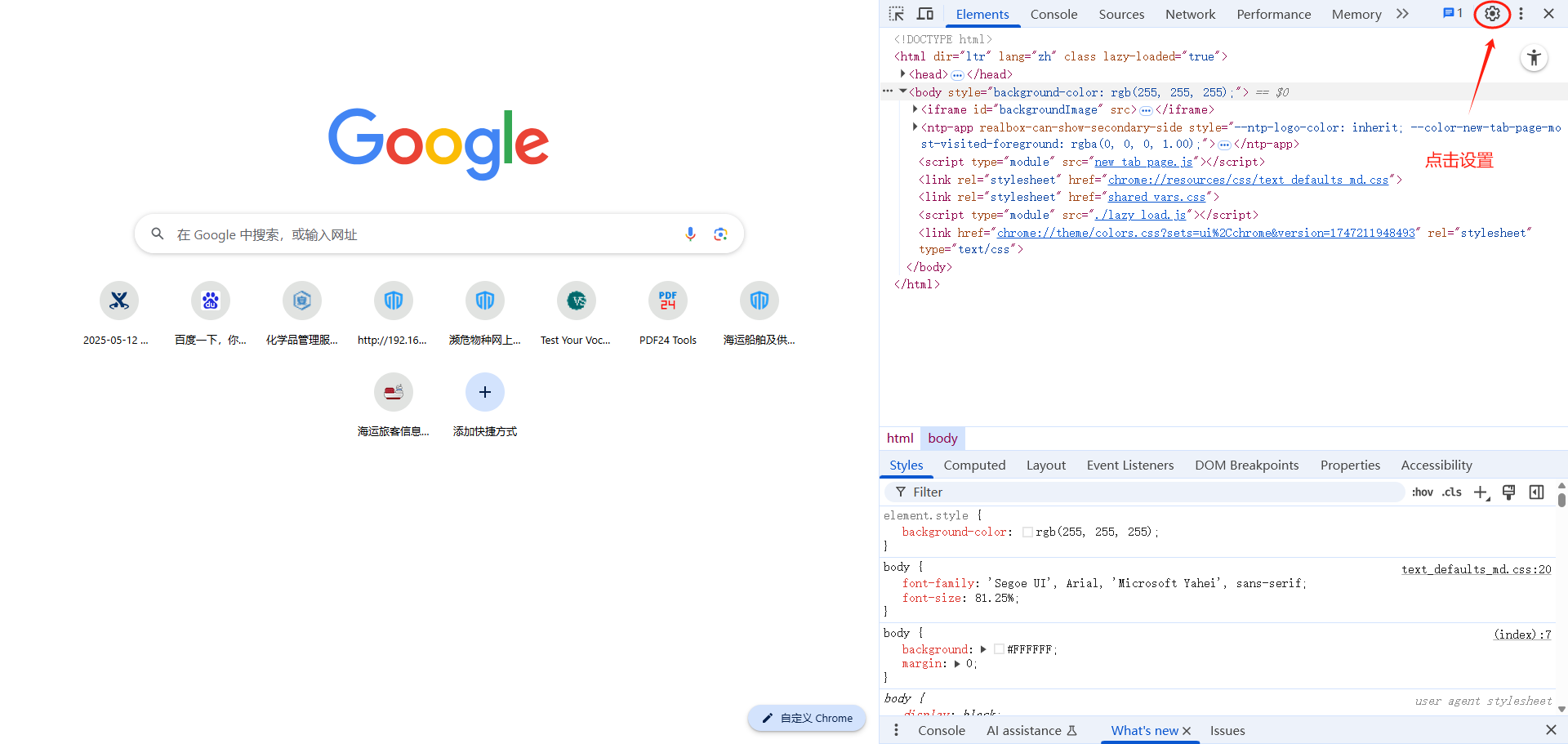Open the DevTools three-dot customize menu

1521,14
